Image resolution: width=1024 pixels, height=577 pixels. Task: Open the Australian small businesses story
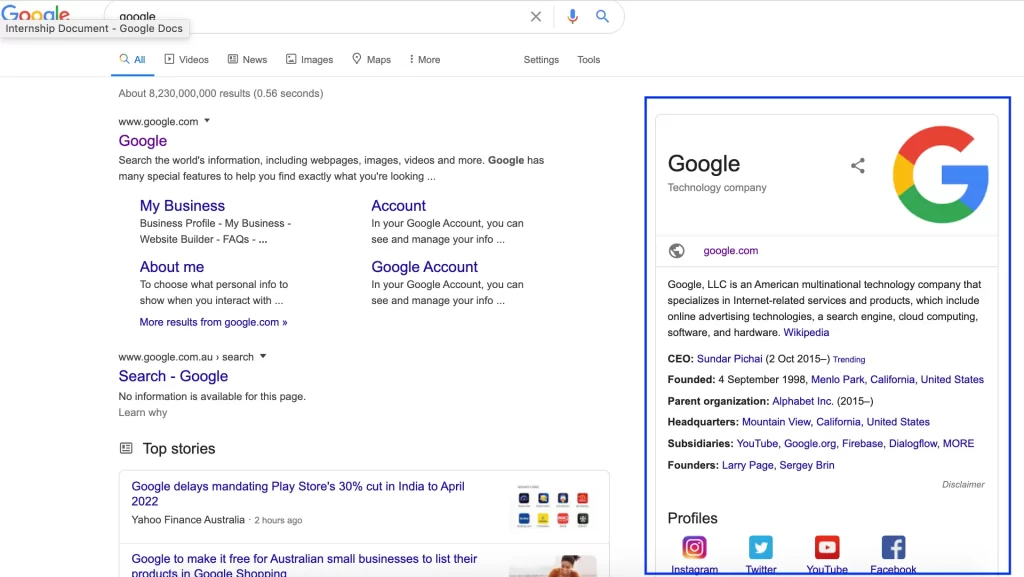pyautogui.click(x=304, y=565)
